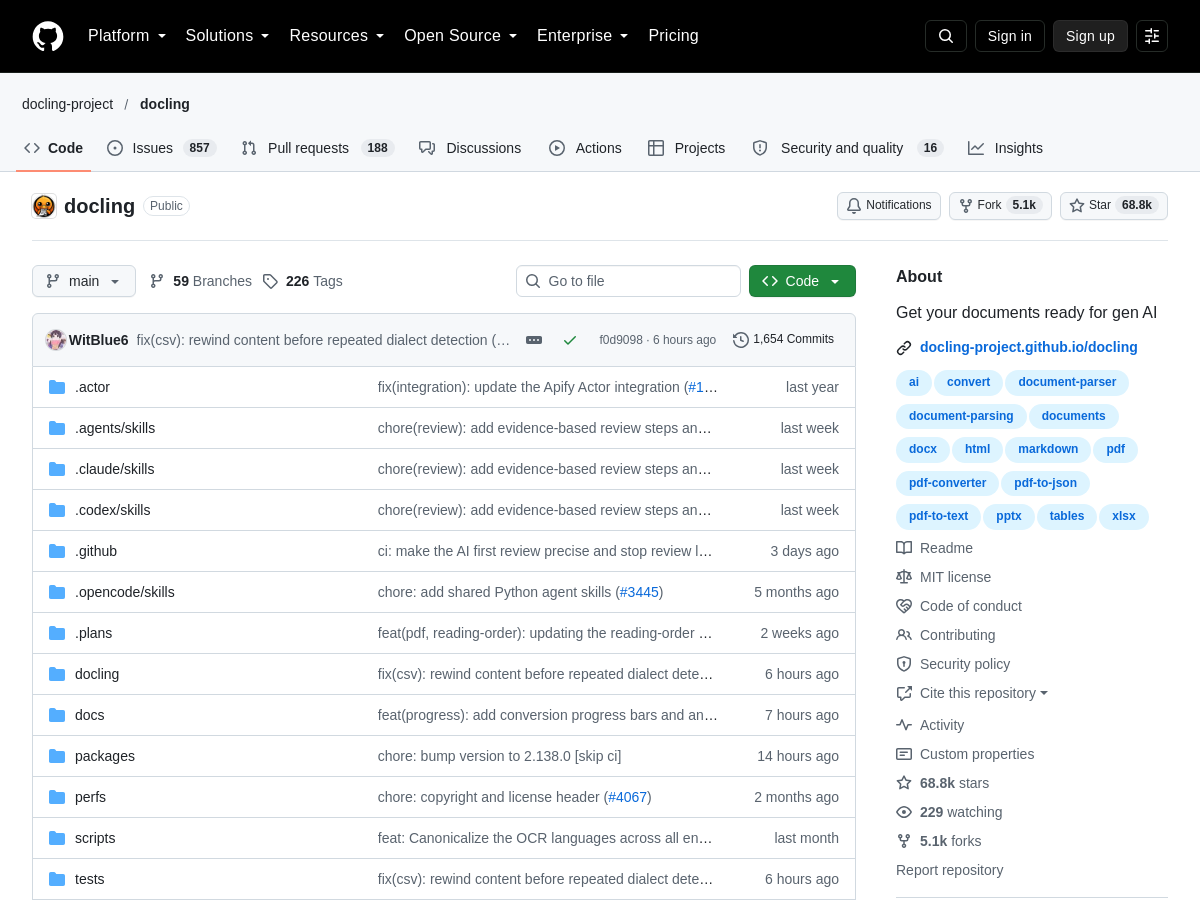Viewport: 1200px width, 900px height.
Task: Open the Issues tab
Action: point(161,148)
